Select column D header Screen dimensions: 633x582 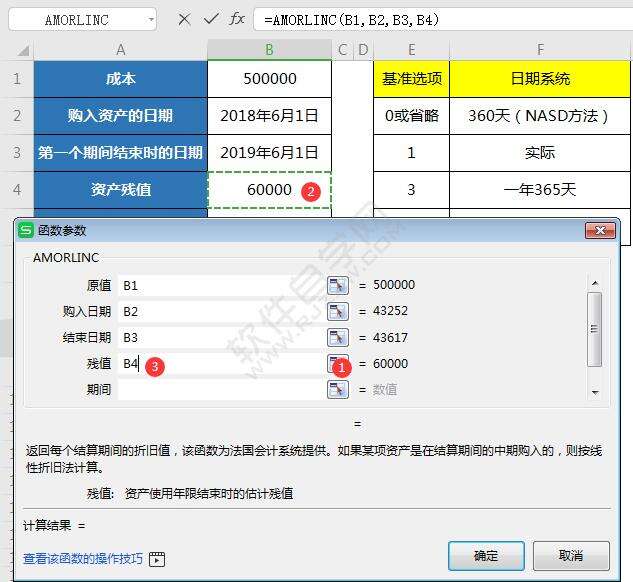(363, 50)
